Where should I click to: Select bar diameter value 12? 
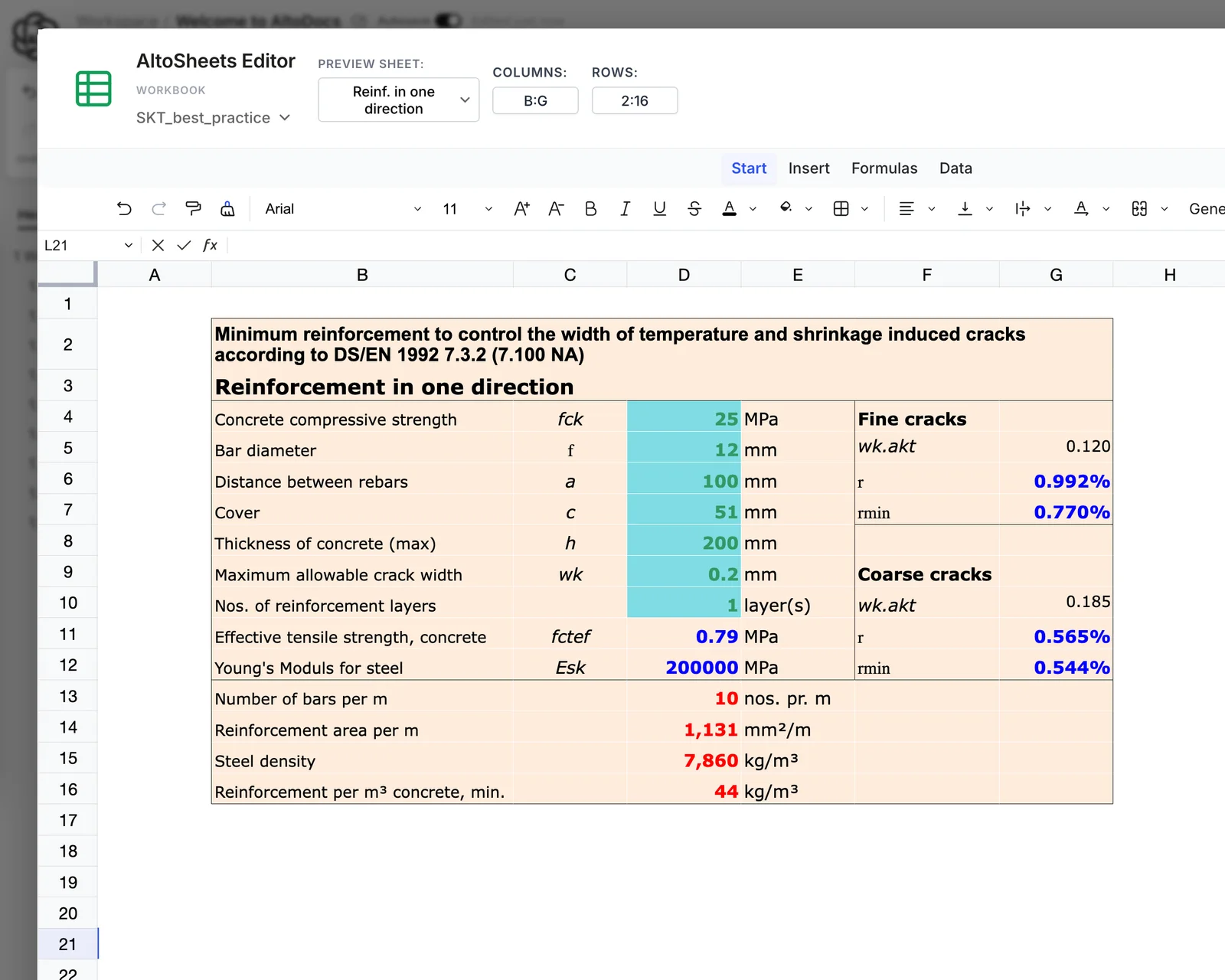(684, 449)
